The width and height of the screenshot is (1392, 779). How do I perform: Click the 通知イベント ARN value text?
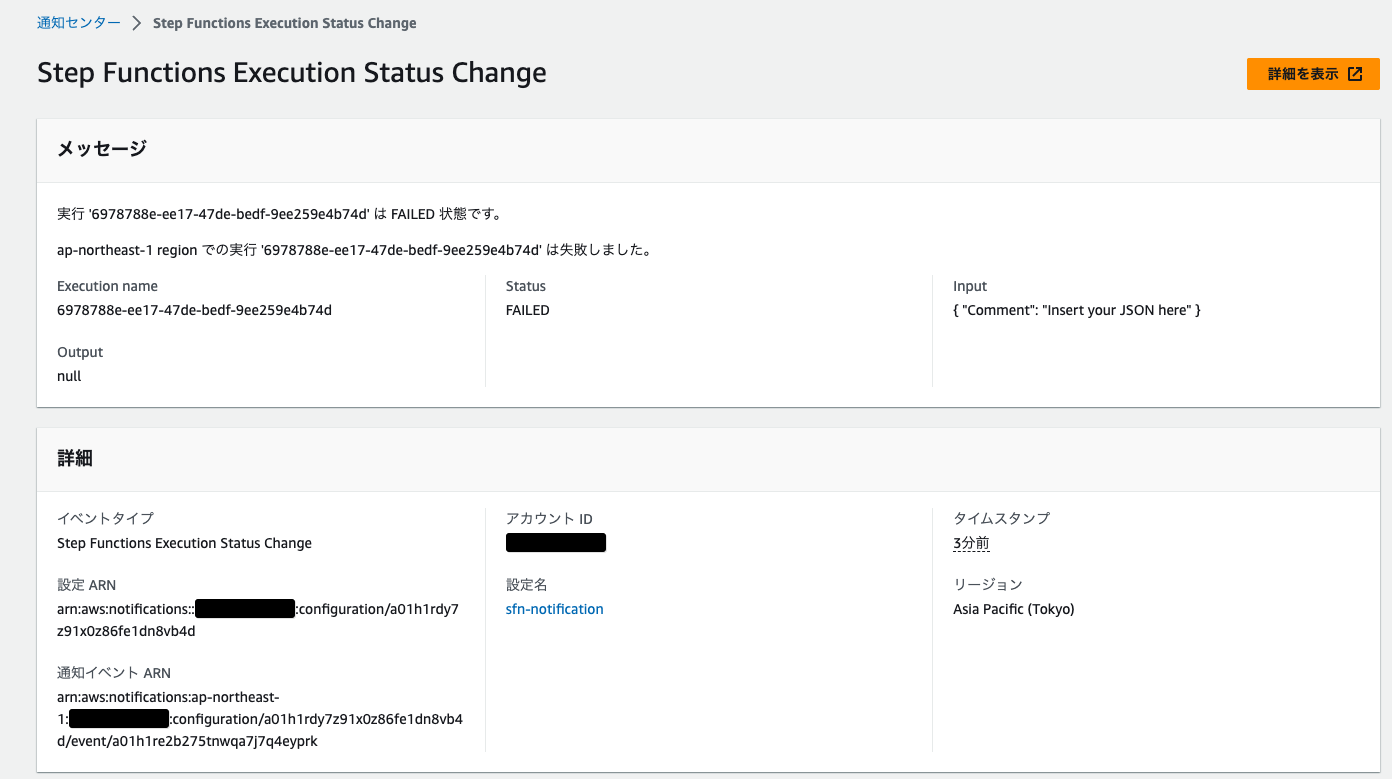pos(257,718)
